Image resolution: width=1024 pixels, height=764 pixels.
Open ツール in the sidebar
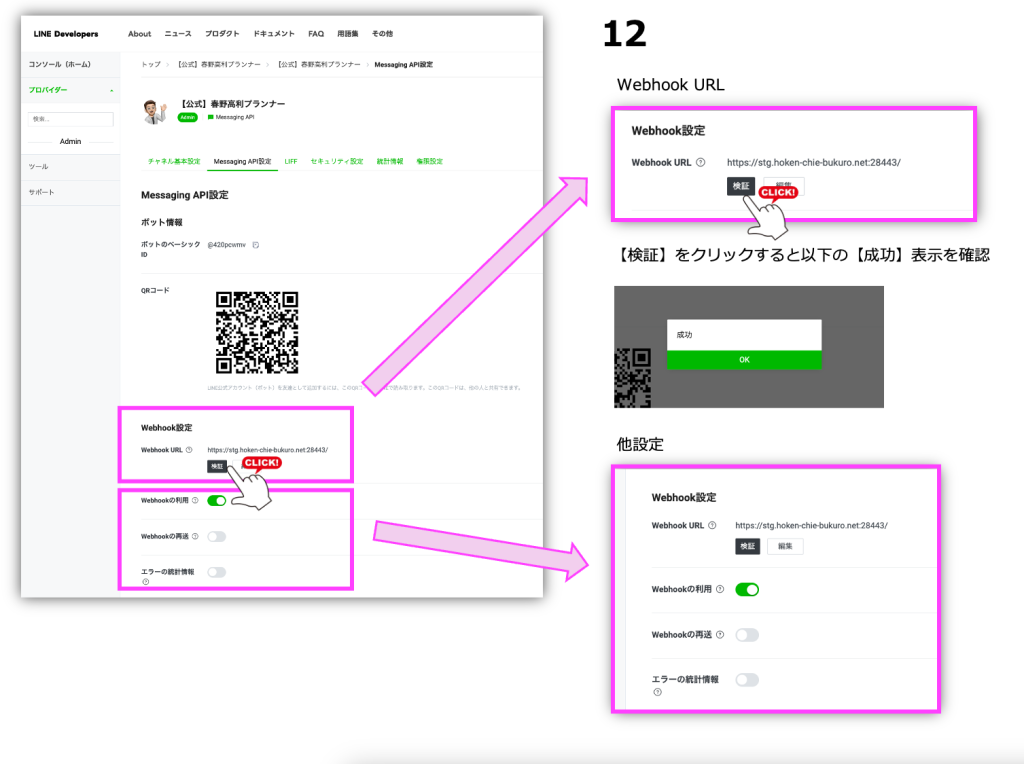[39, 167]
